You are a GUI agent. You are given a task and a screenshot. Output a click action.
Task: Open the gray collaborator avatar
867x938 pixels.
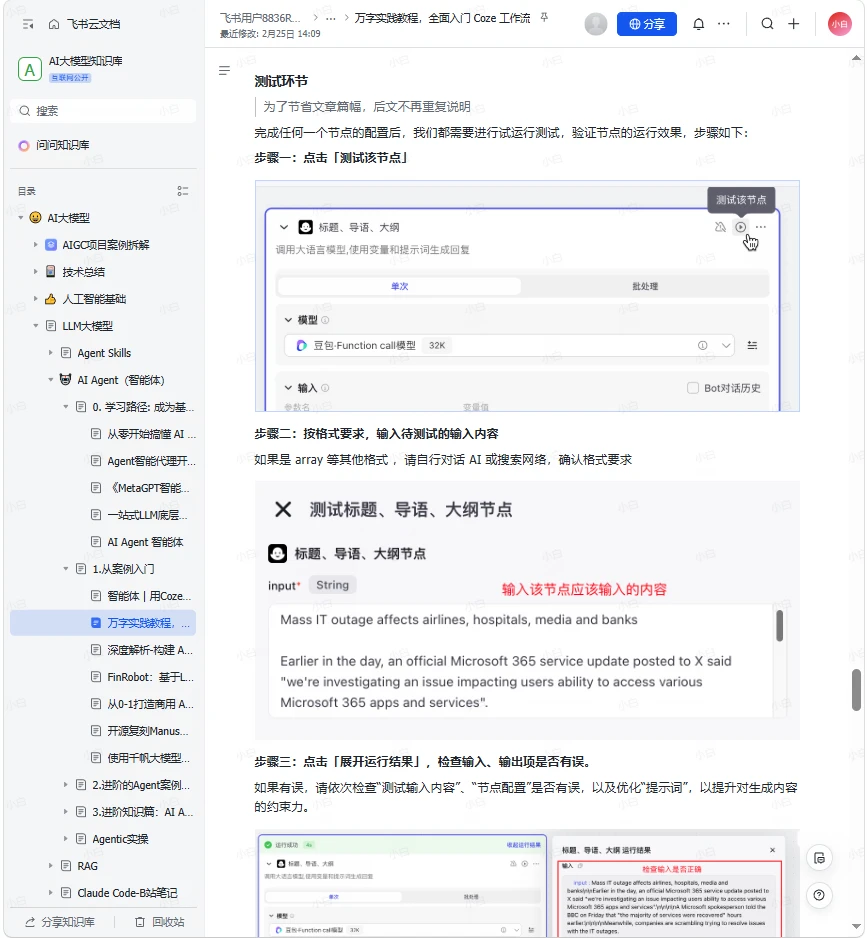595,24
